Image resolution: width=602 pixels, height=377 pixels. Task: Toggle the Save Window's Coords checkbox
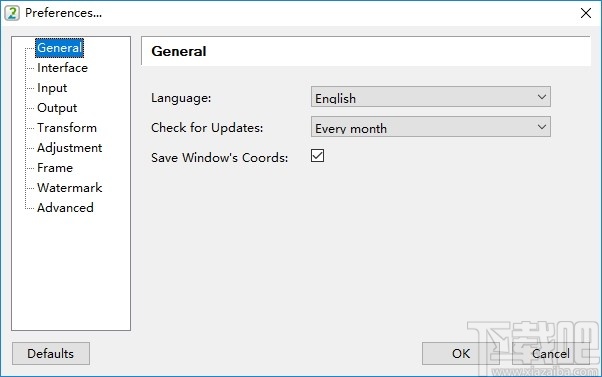(318, 156)
